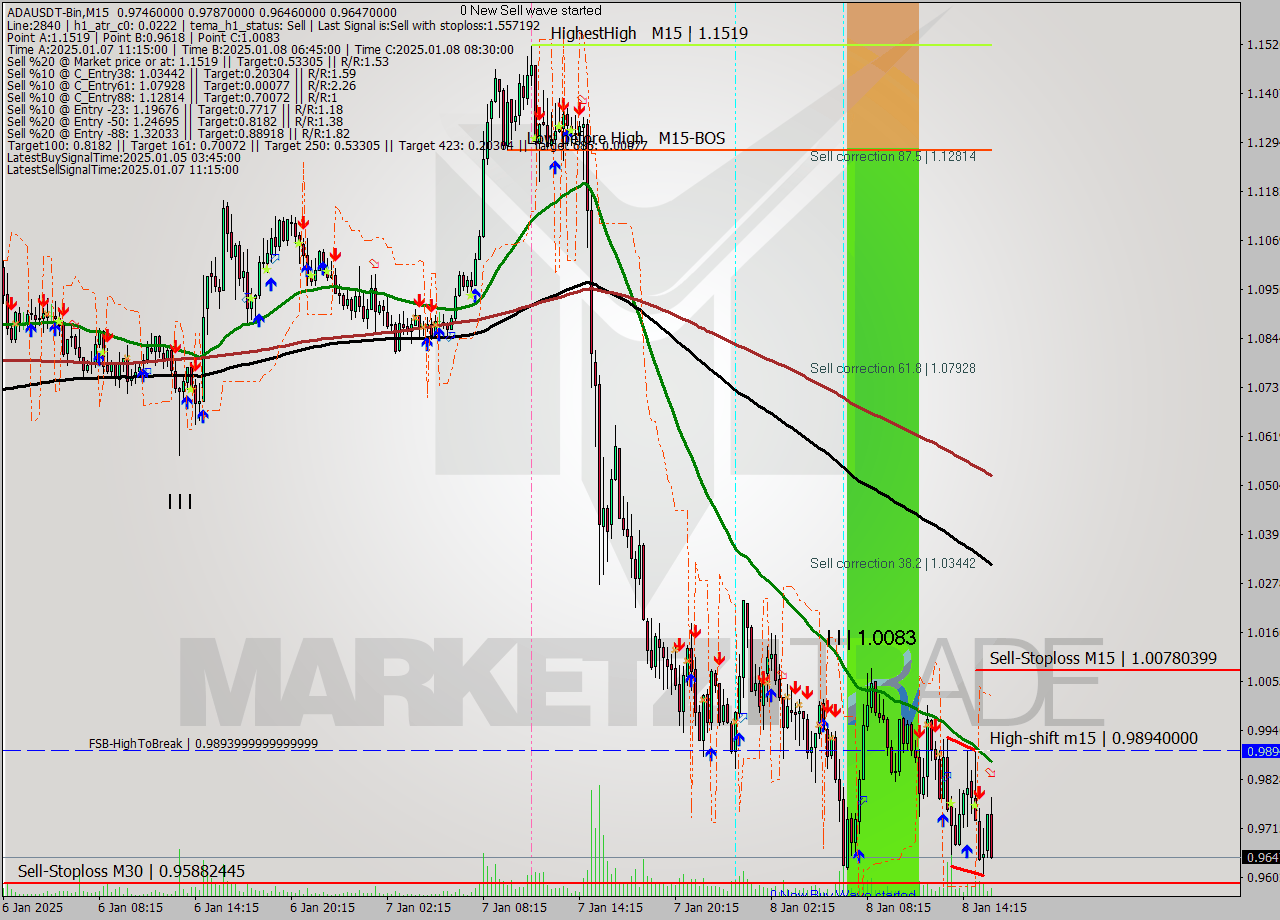Click the blue 0.989 price tag on axis
Image resolution: width=1280 pixels, height=920 pixels.
point(1260,750)
